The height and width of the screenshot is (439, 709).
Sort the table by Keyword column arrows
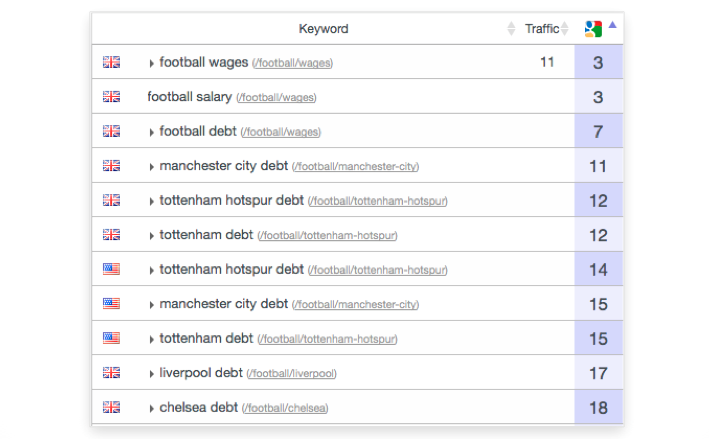tap(511, 29)
